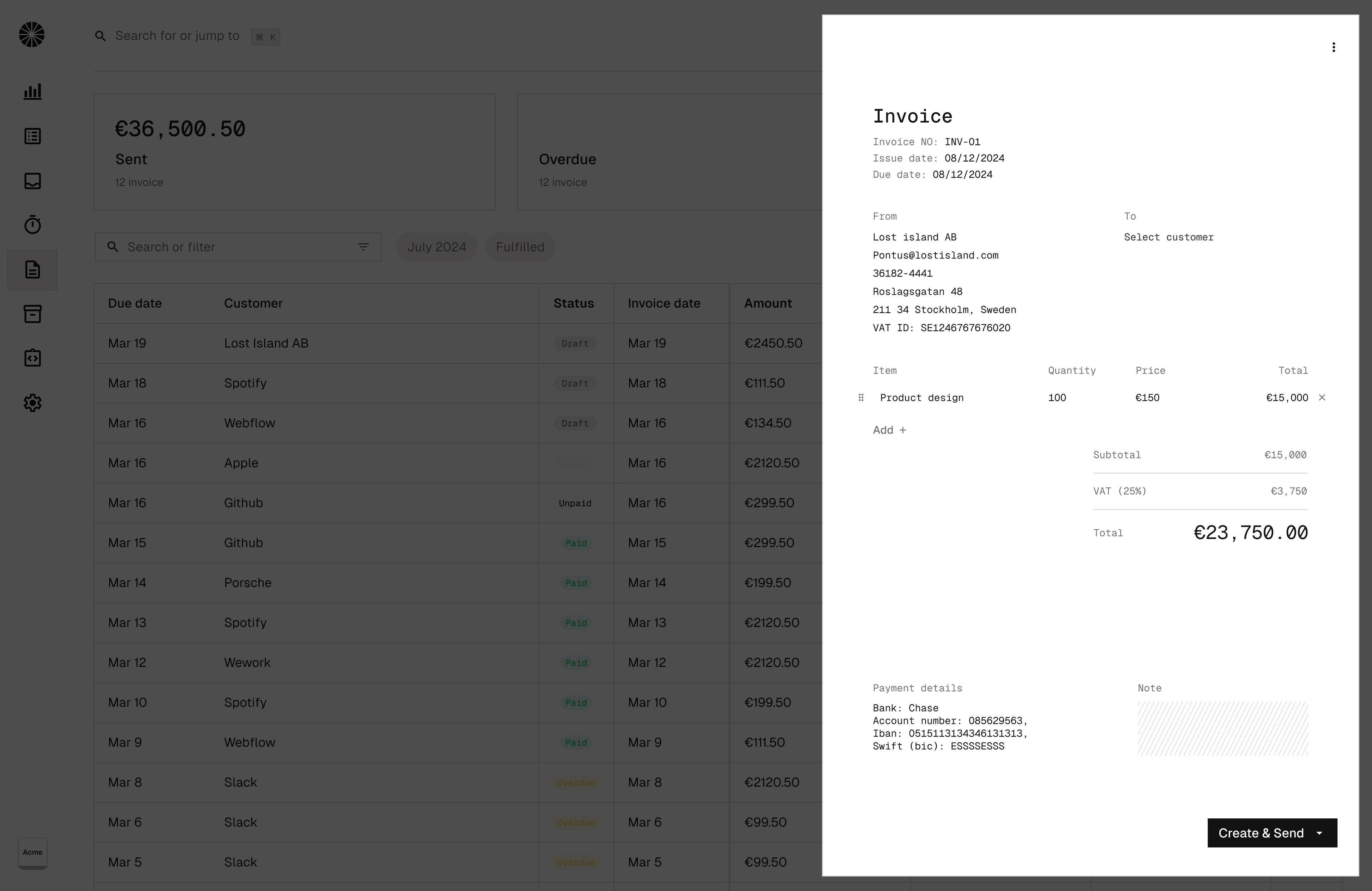Screen dimensions: 1372x891
Task: Add a new line item with Add +
Action: tap(889, 430)
